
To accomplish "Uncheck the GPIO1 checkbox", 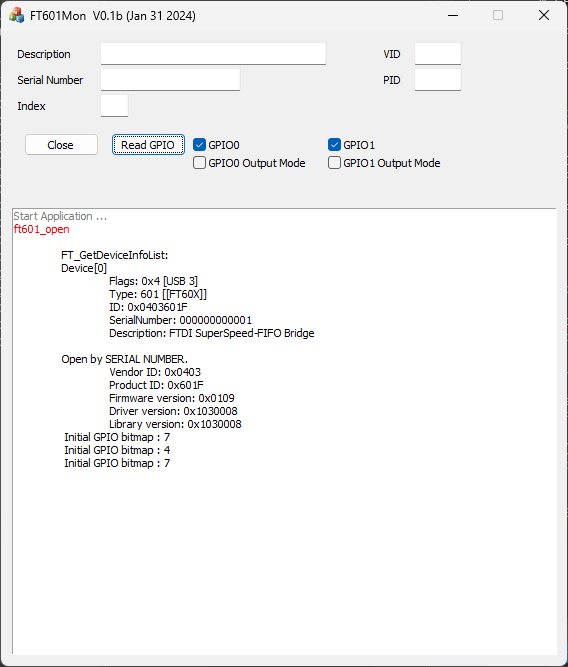I will (334, 145).
